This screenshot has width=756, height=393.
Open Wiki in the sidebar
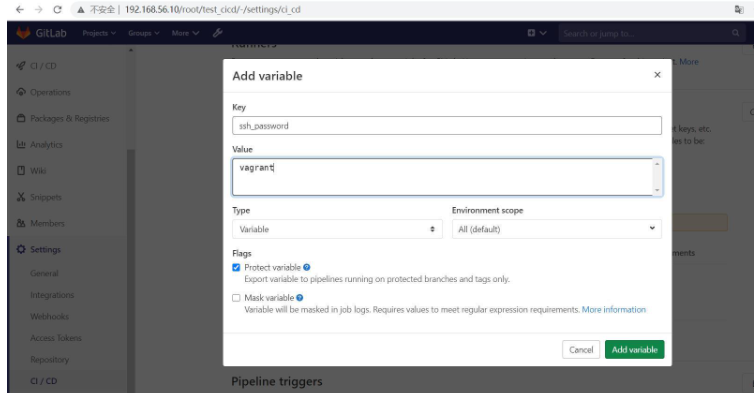point(38,171)
